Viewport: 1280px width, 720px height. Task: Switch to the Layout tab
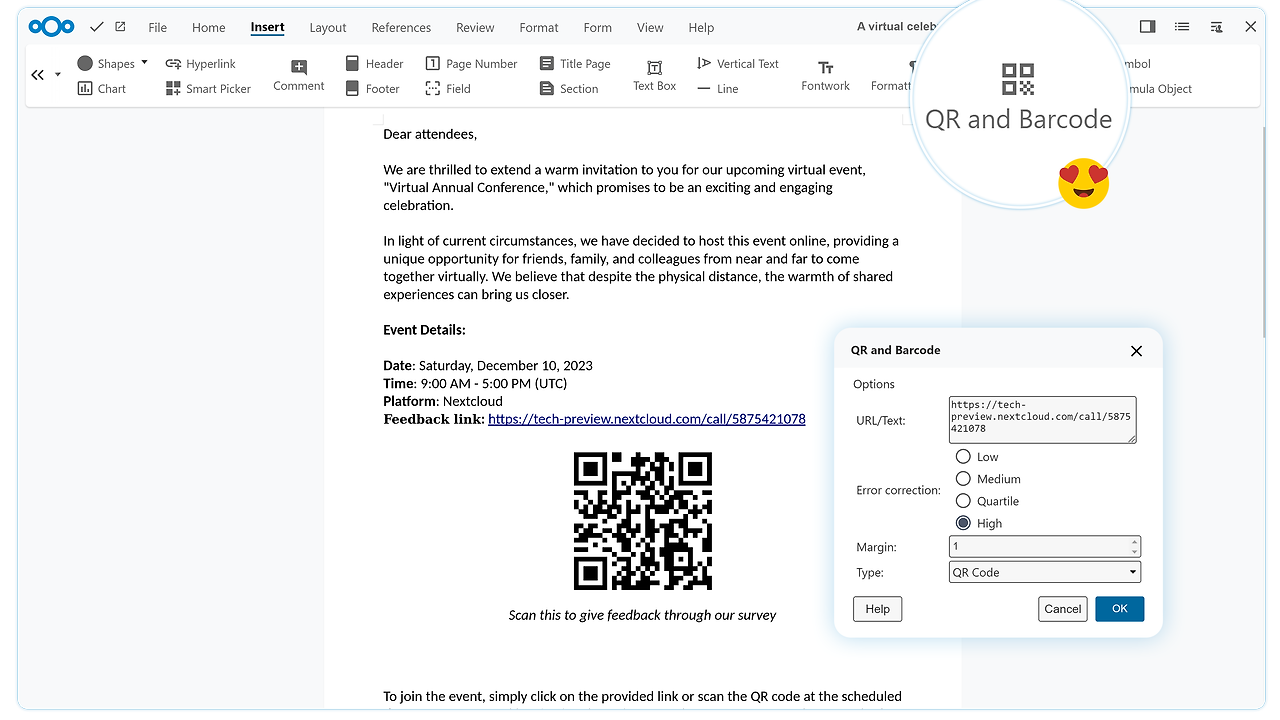[328, 27]
